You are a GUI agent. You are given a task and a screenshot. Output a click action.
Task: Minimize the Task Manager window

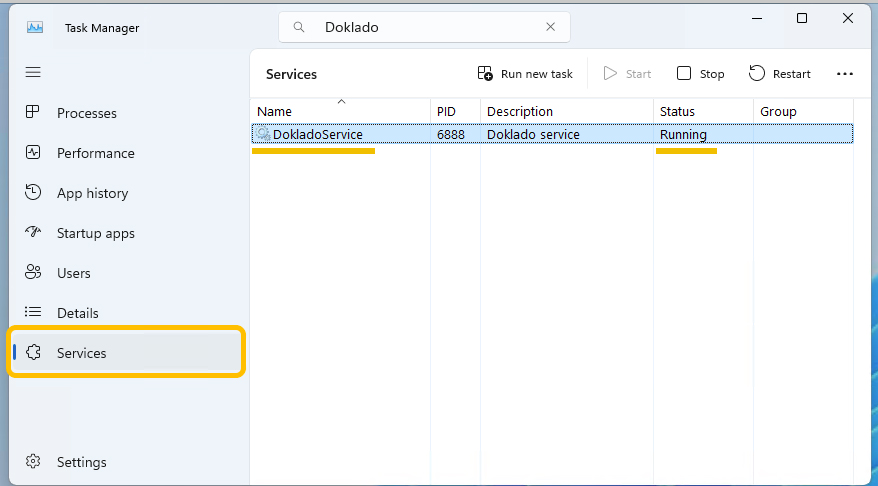[x=757, y=18]
